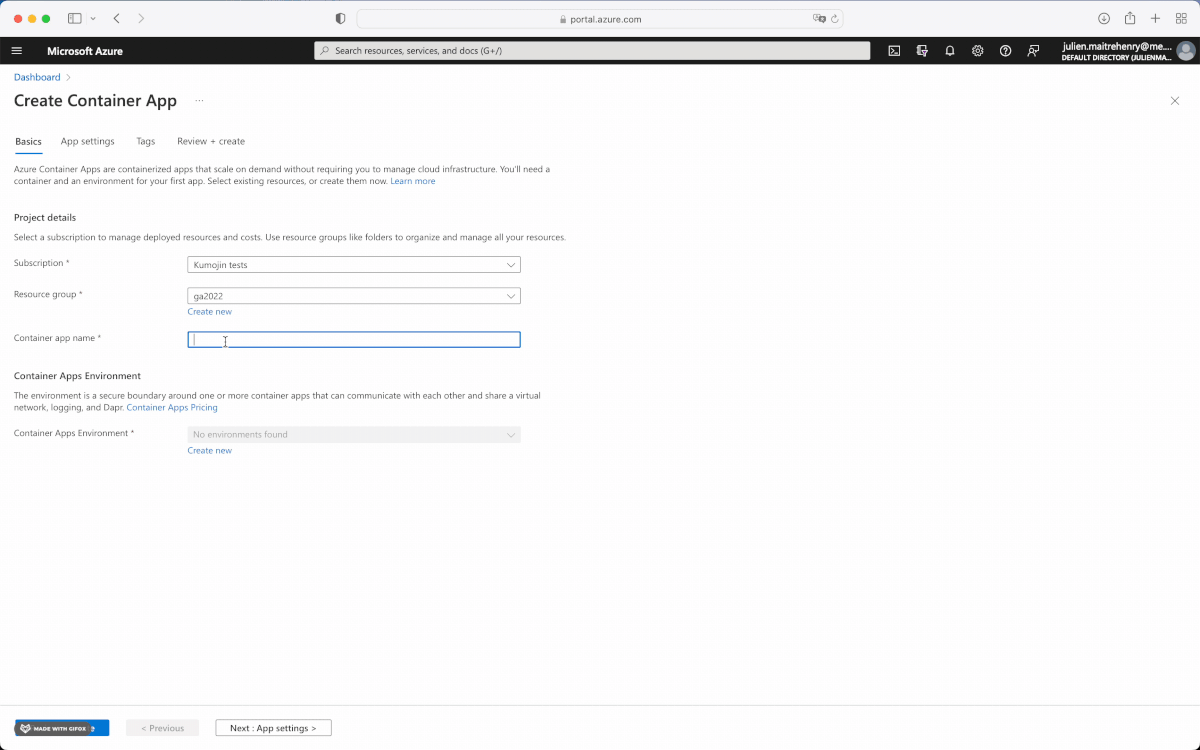Screen dimensions: 1200x750
Task: Click the Previous button
Action: [x=162, y=728]
